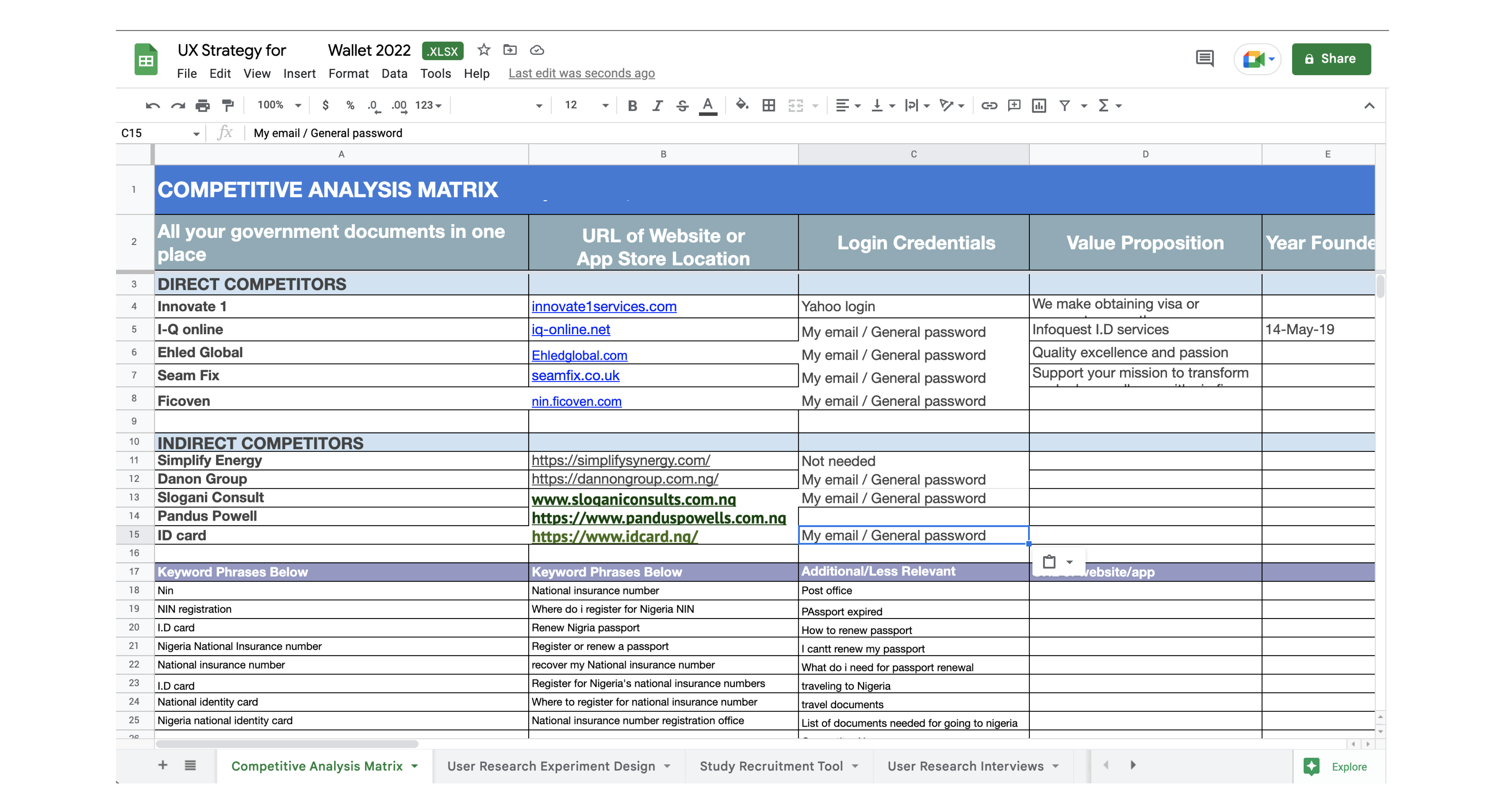The width and height of the screenshot is (1505, 812).
Task: Open the text rotation dropdown
Action: point(952,106)
